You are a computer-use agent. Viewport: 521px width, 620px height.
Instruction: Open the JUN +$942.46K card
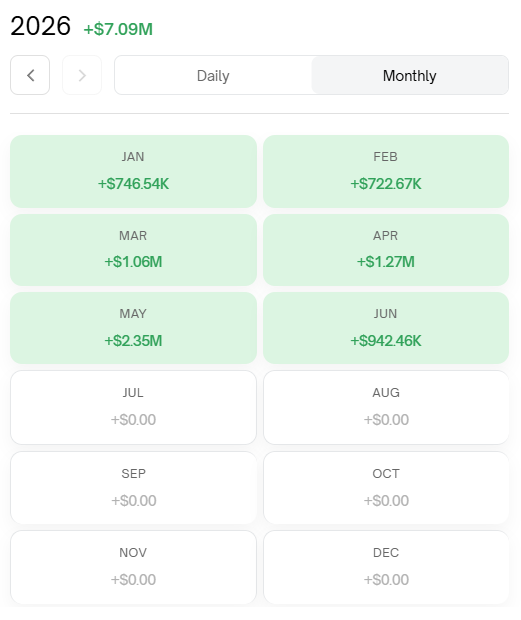pyautogui.click(x=386, y=328)
